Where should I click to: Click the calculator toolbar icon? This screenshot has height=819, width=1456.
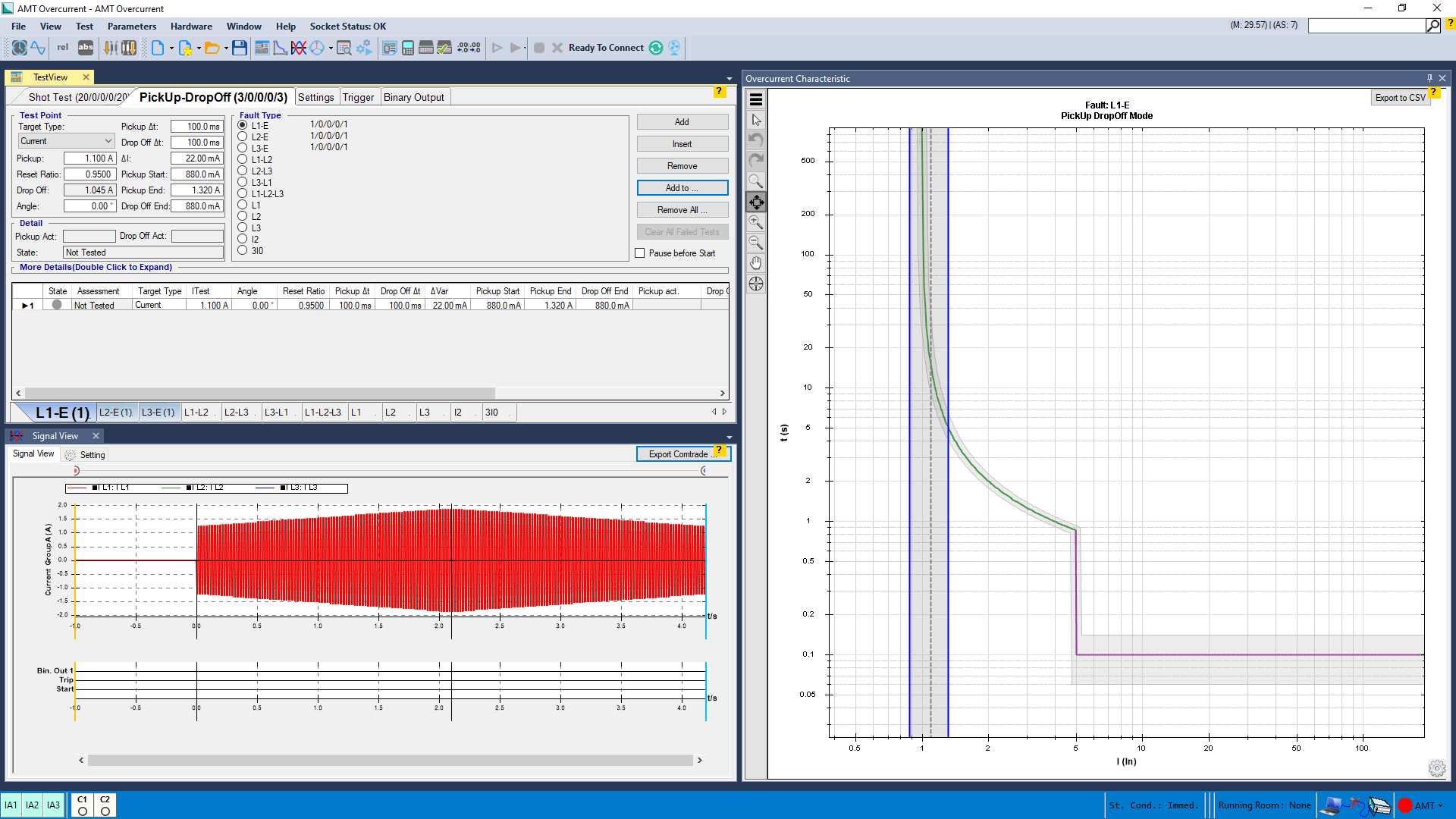408,48
